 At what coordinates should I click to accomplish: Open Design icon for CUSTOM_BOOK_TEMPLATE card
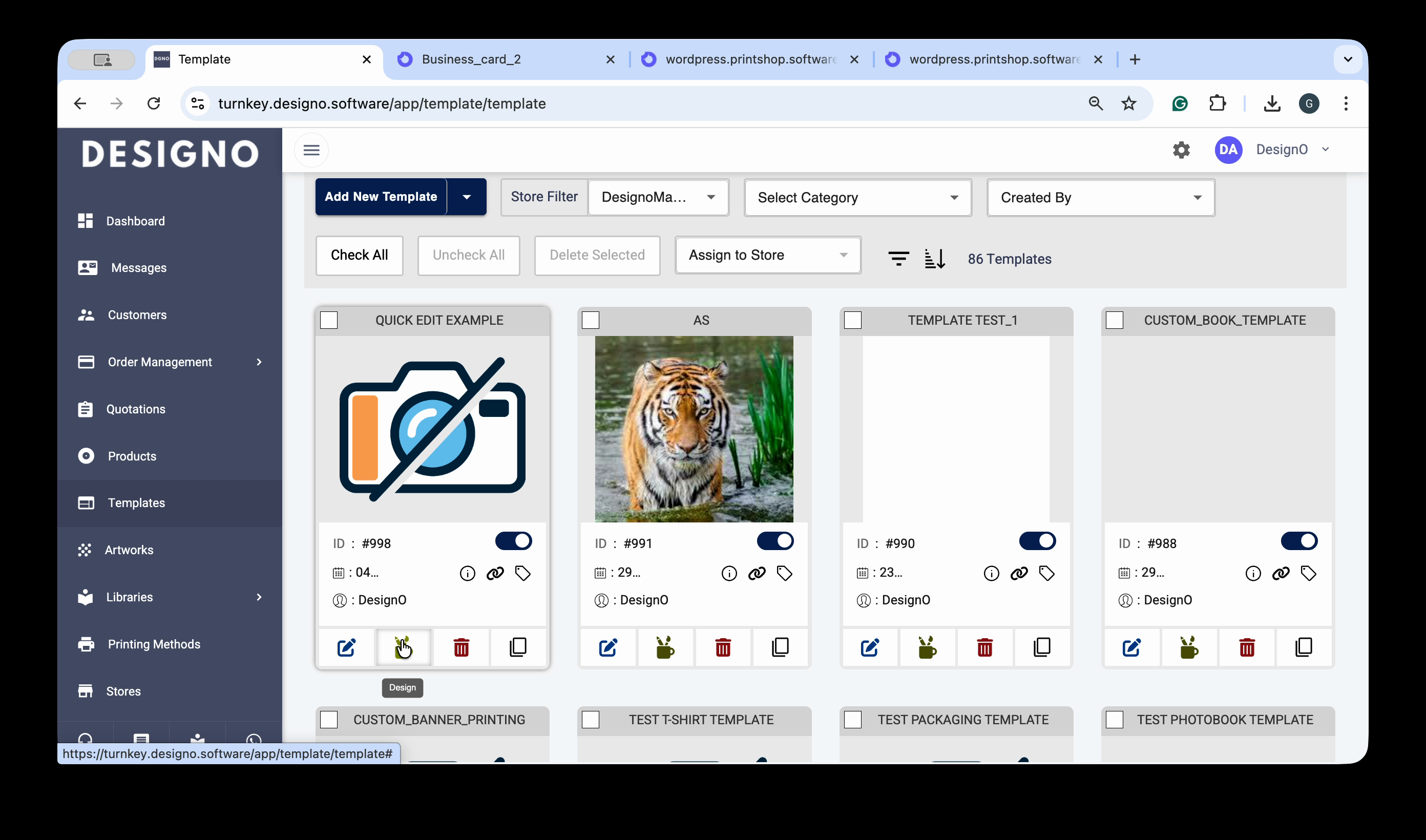click(1188, 647)
